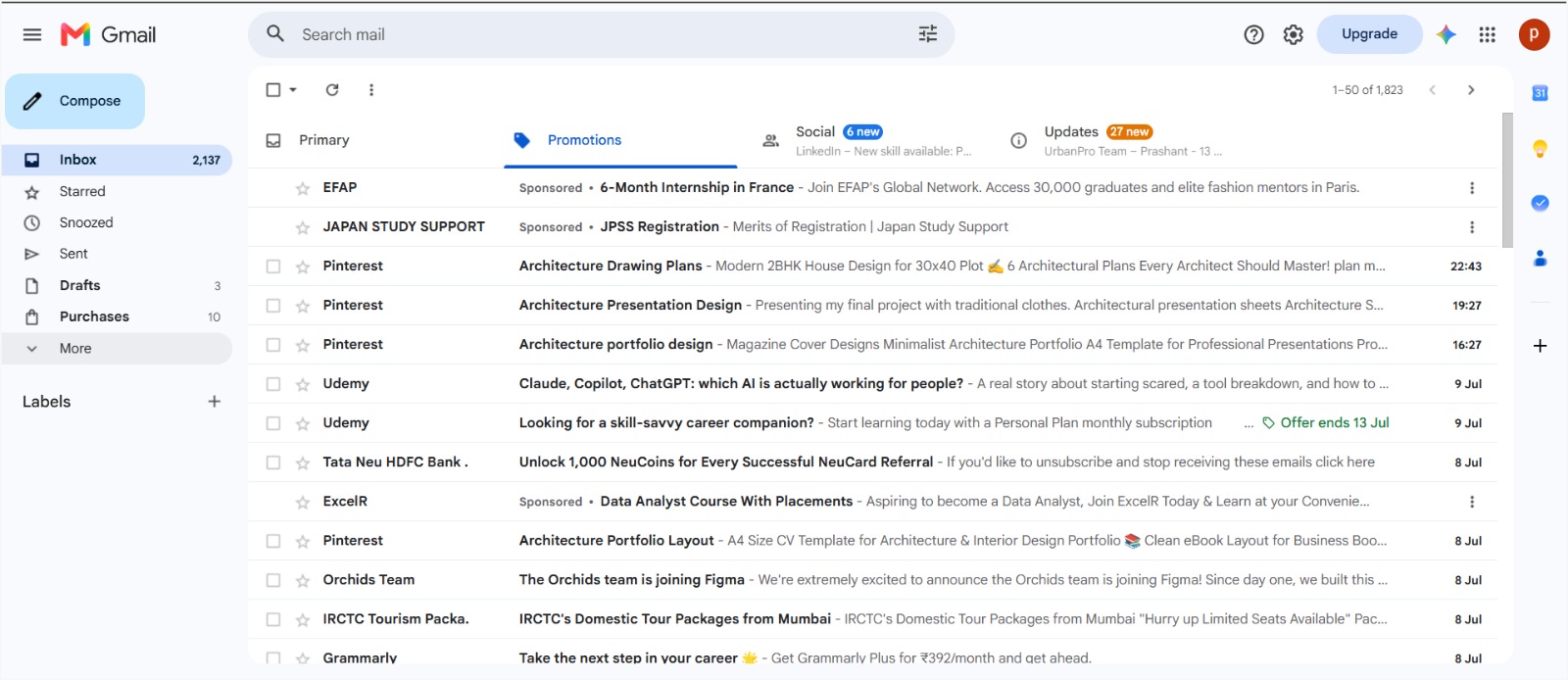Open the Data Analyst Course With Placements ad
The width and height of the screenshot is (1568, 680).
click(872, 502)
